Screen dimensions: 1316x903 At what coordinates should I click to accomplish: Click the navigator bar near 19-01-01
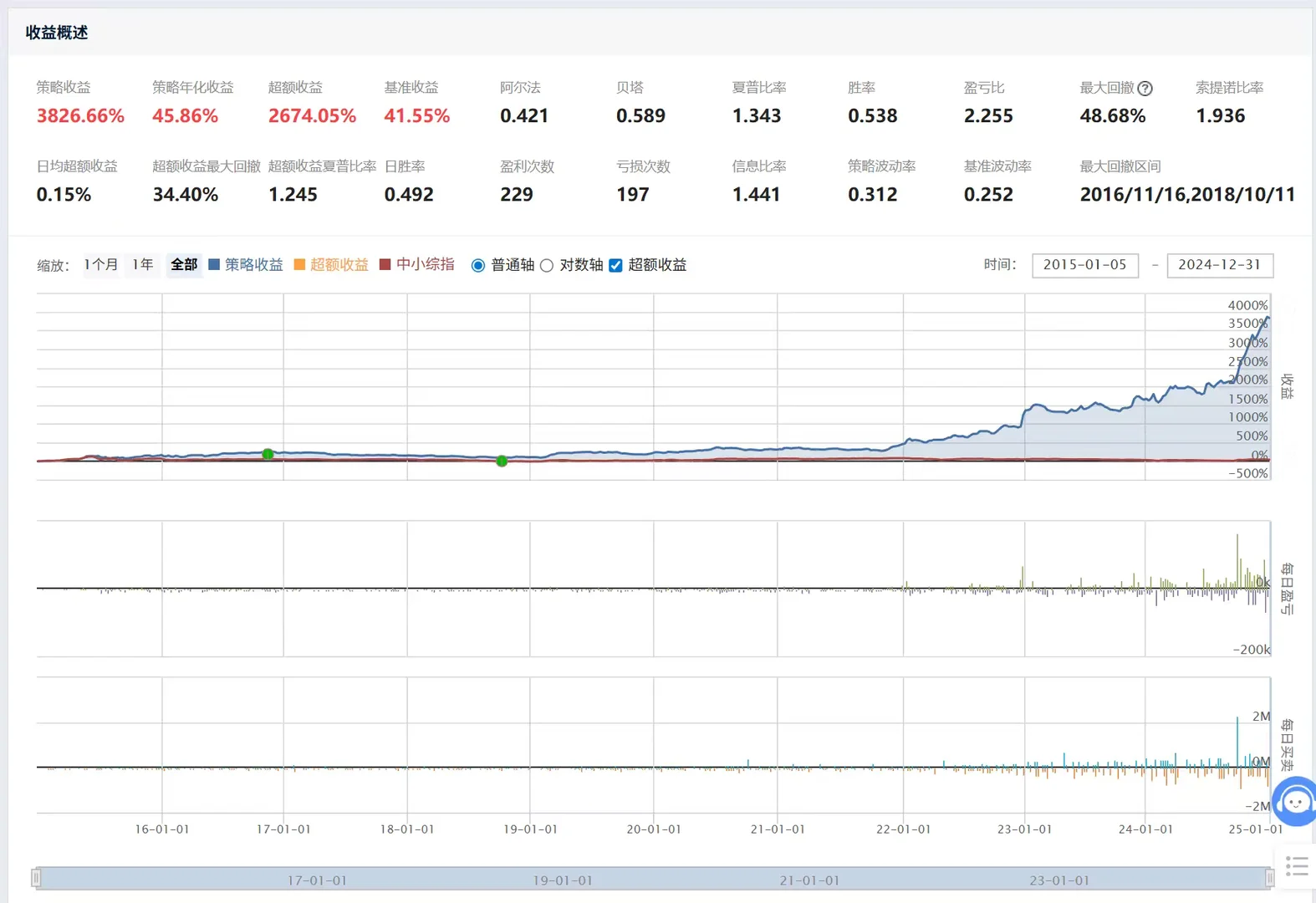coord(563,880)
